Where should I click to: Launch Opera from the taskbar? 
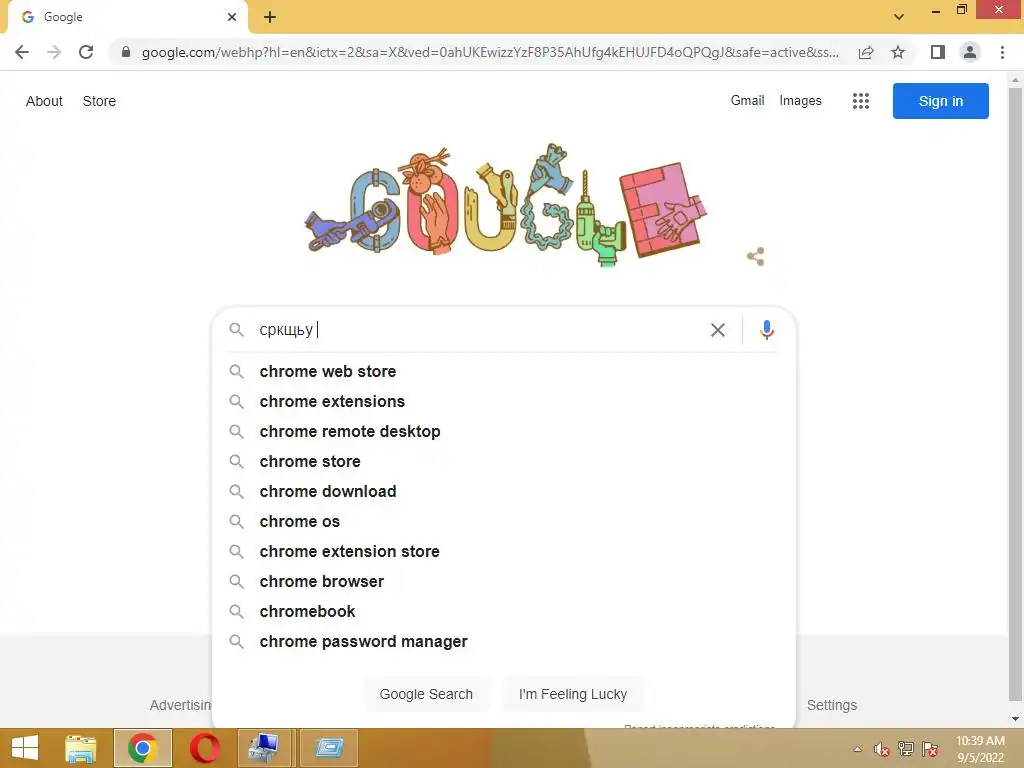click(x=205, y=748)
